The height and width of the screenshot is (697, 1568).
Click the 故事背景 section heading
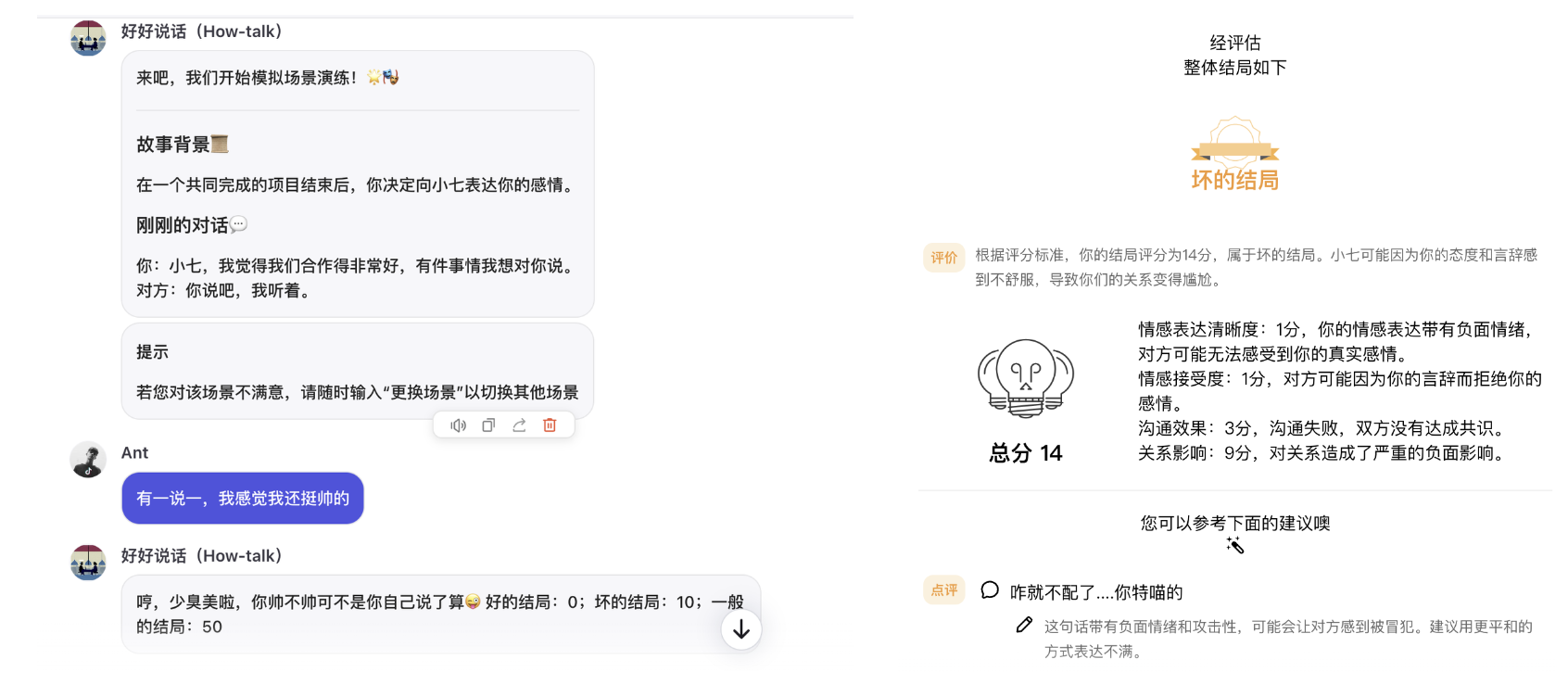182,145
